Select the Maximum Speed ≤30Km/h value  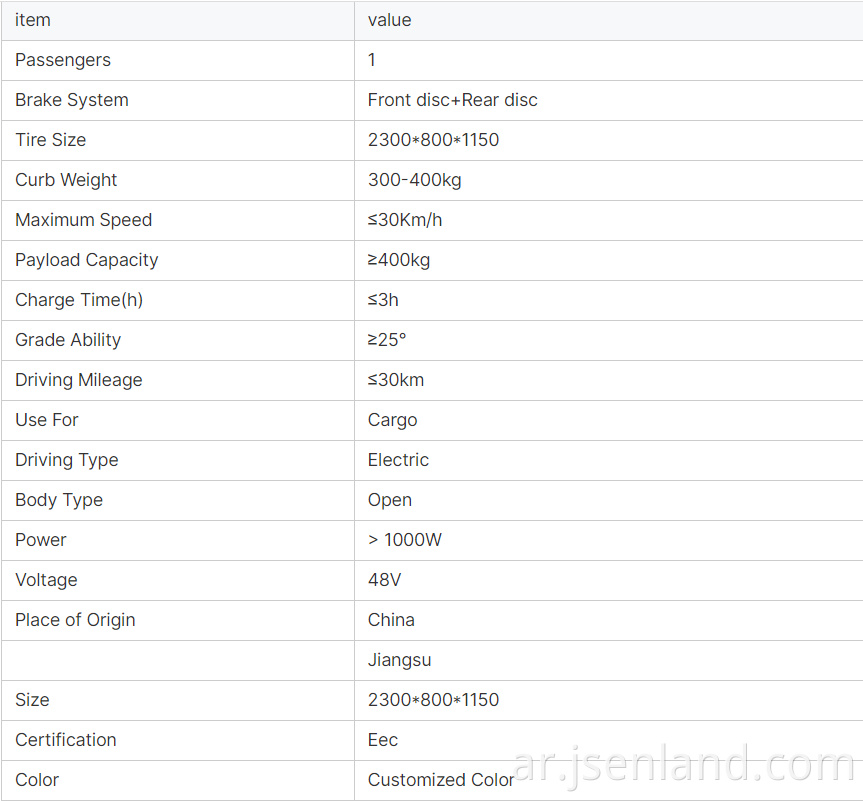tap(405, 220)
